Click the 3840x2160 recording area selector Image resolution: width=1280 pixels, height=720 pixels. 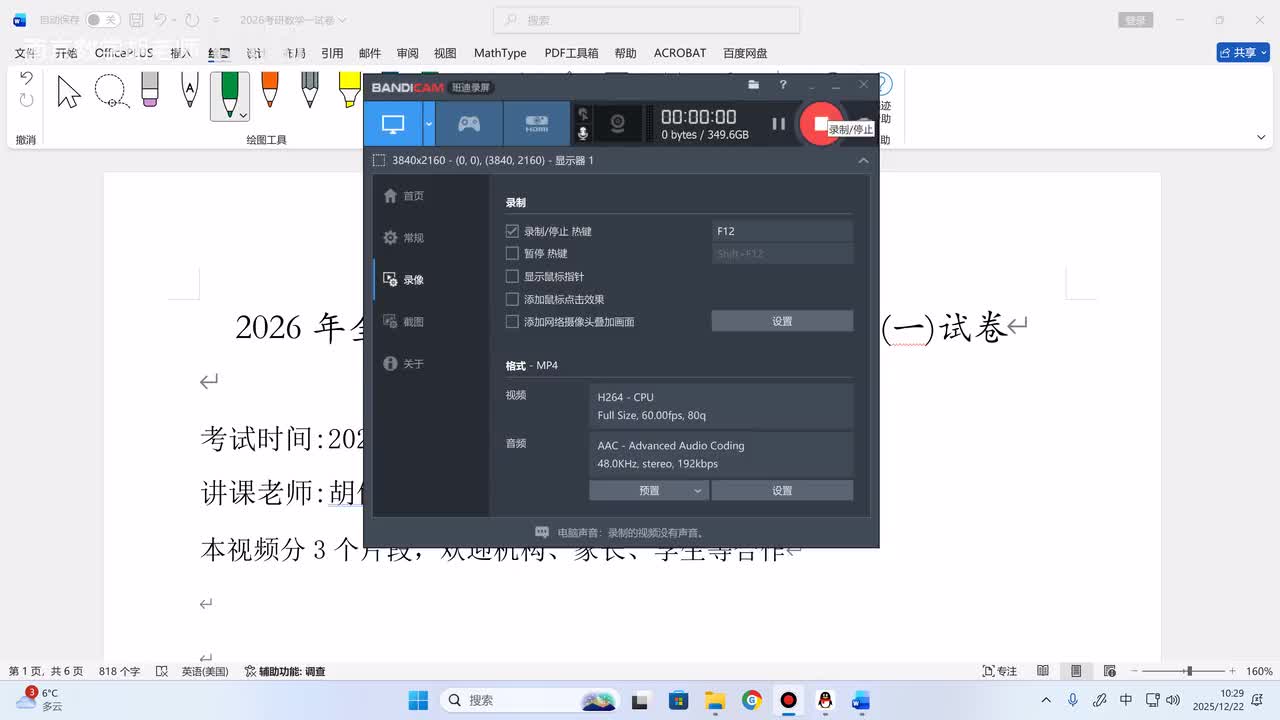(484, 160)
